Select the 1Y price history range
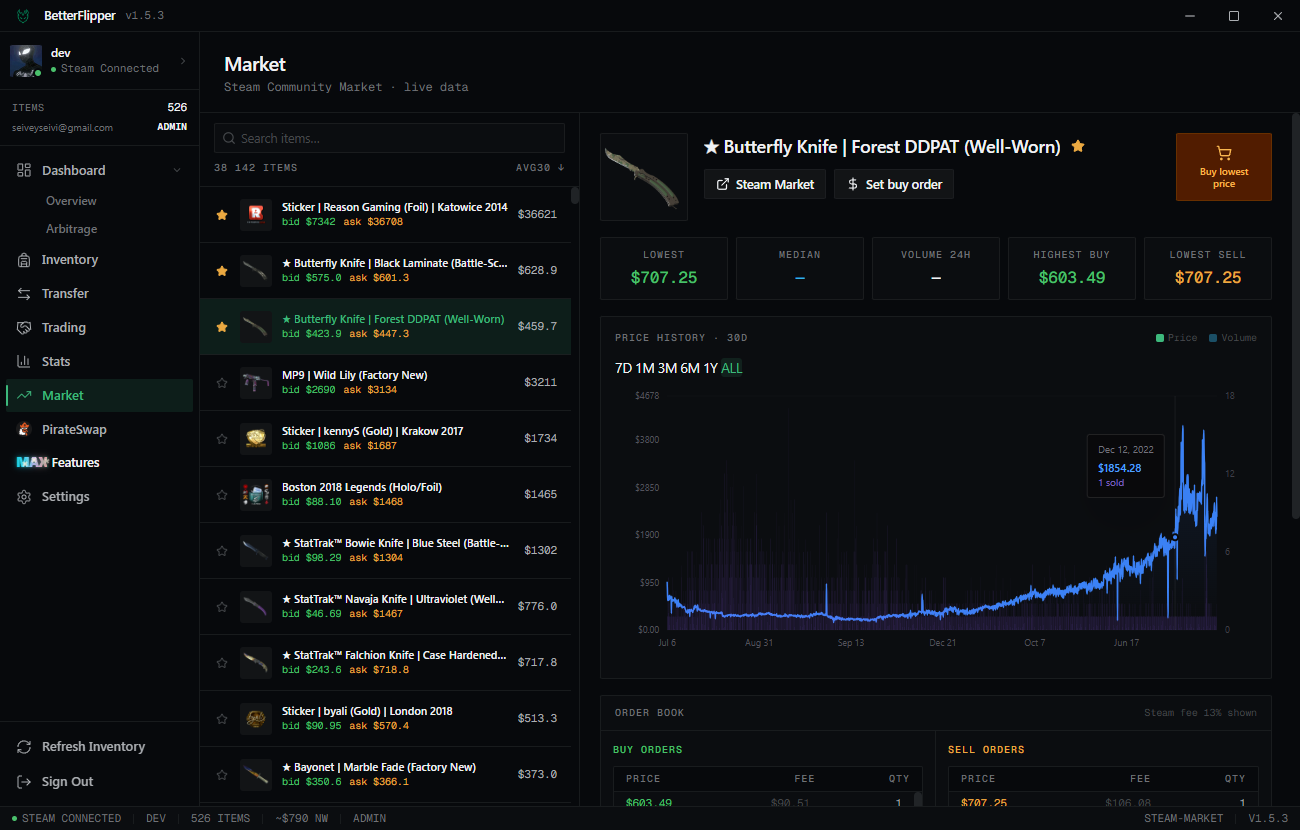Image resolution: width=1300 pixels, height=830 pixels. 710,369
